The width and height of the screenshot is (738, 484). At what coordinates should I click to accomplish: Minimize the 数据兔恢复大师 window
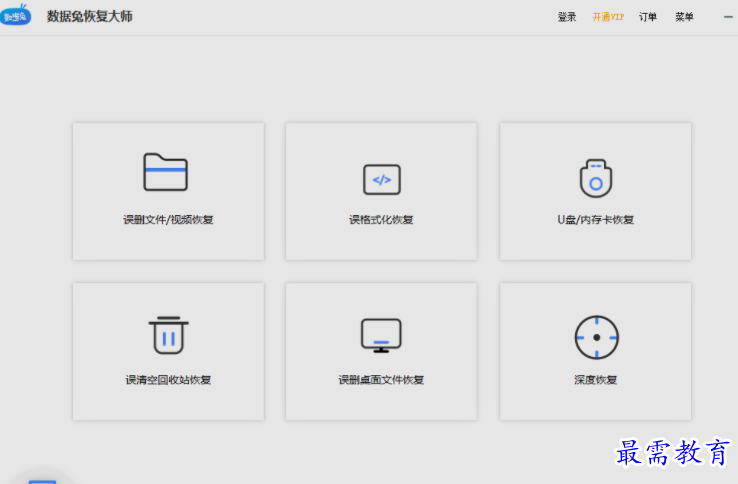[728, 17]
